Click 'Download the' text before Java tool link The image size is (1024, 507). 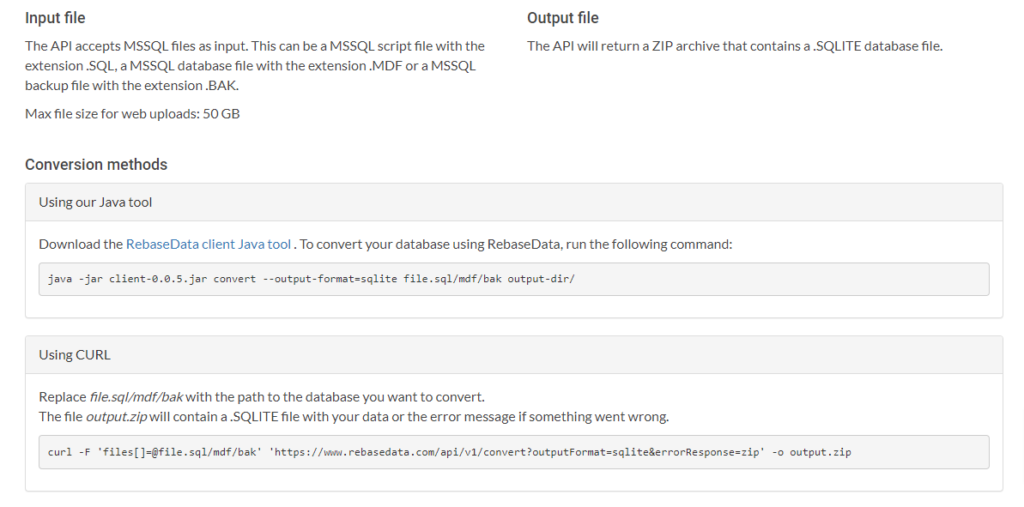pos(81,244)
